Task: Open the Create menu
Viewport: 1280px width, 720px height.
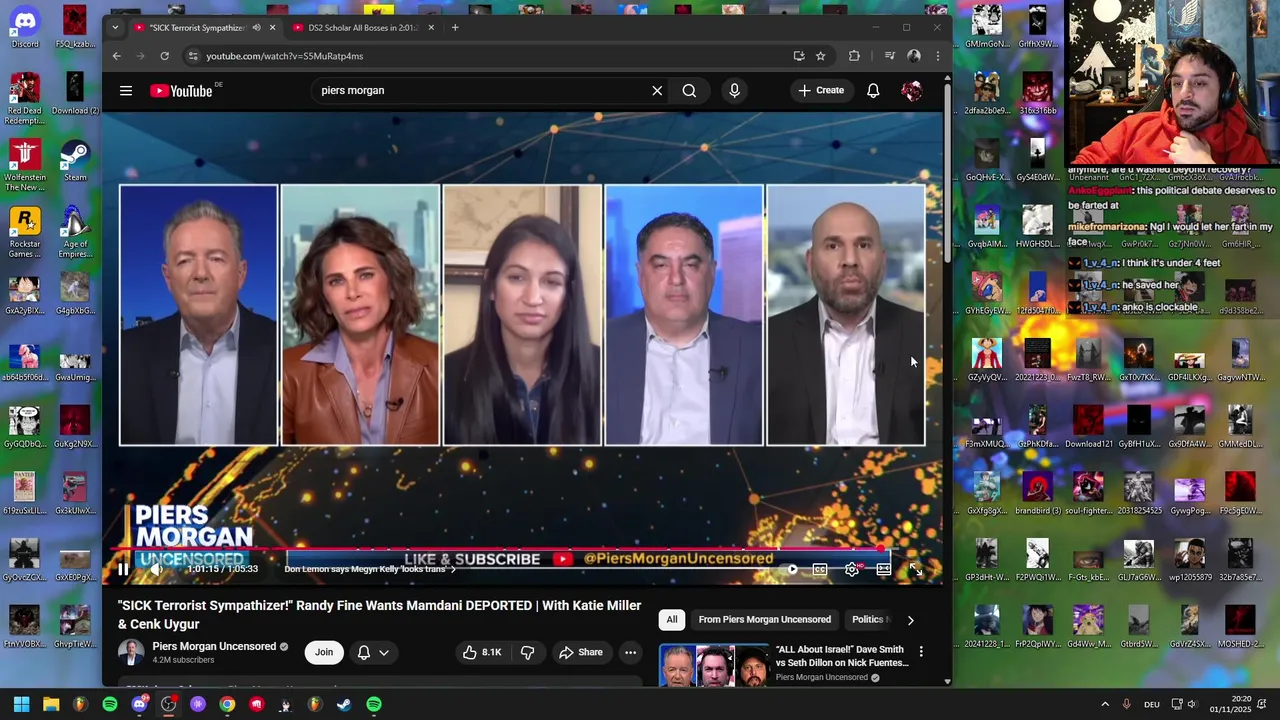Action: (821, 90)
